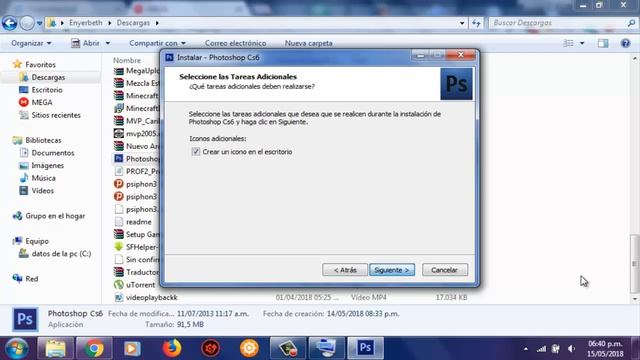Viewport: 640px width, 360px height.
Task: Select Equipo in the navigation pane
Action: click(37, 241)
